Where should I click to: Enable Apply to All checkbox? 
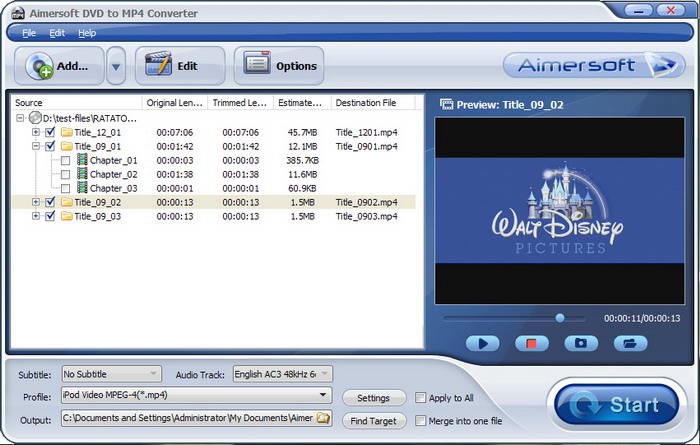click(420, 398)
